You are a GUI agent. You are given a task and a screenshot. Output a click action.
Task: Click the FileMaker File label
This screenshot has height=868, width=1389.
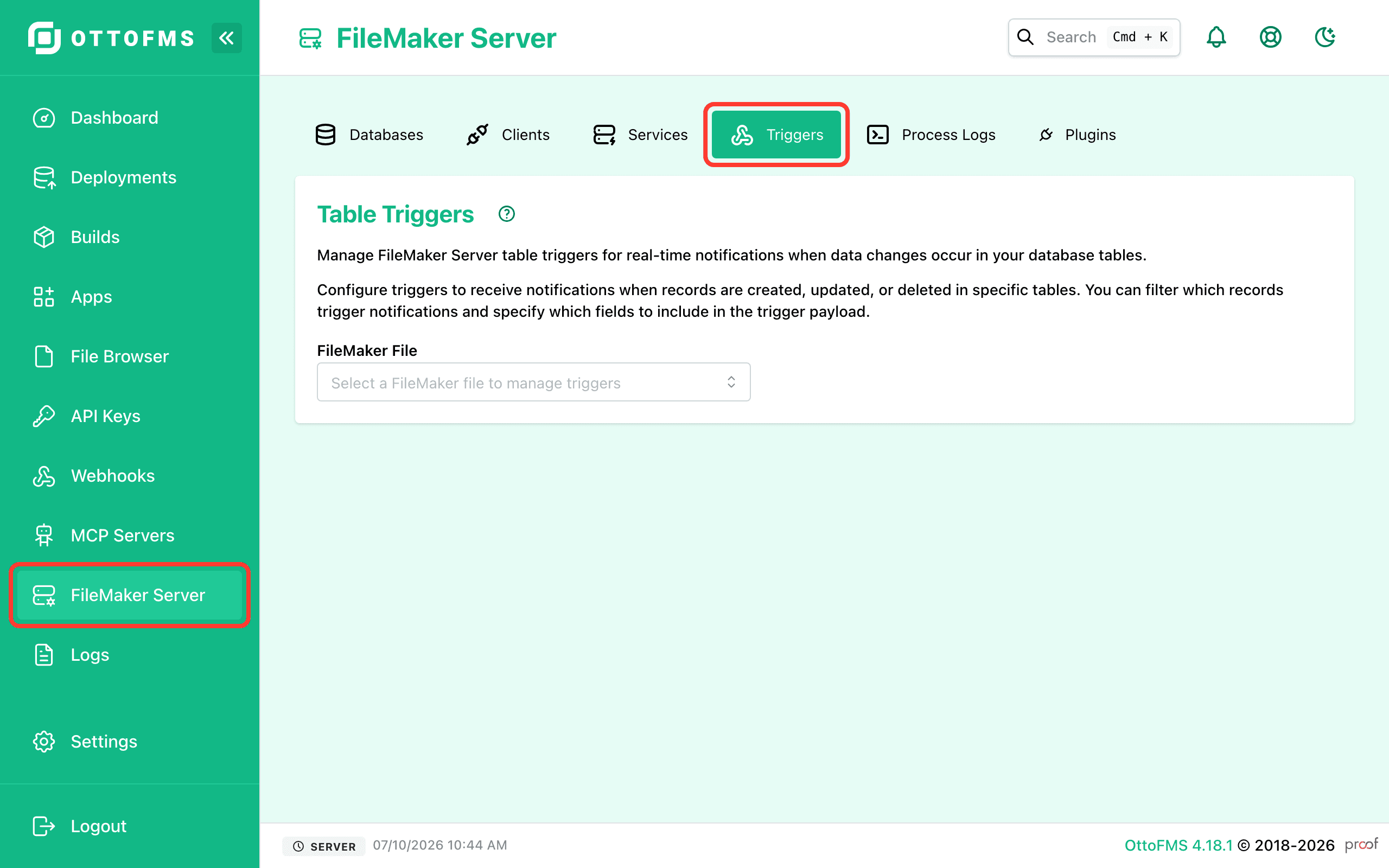tap(367, 350)
